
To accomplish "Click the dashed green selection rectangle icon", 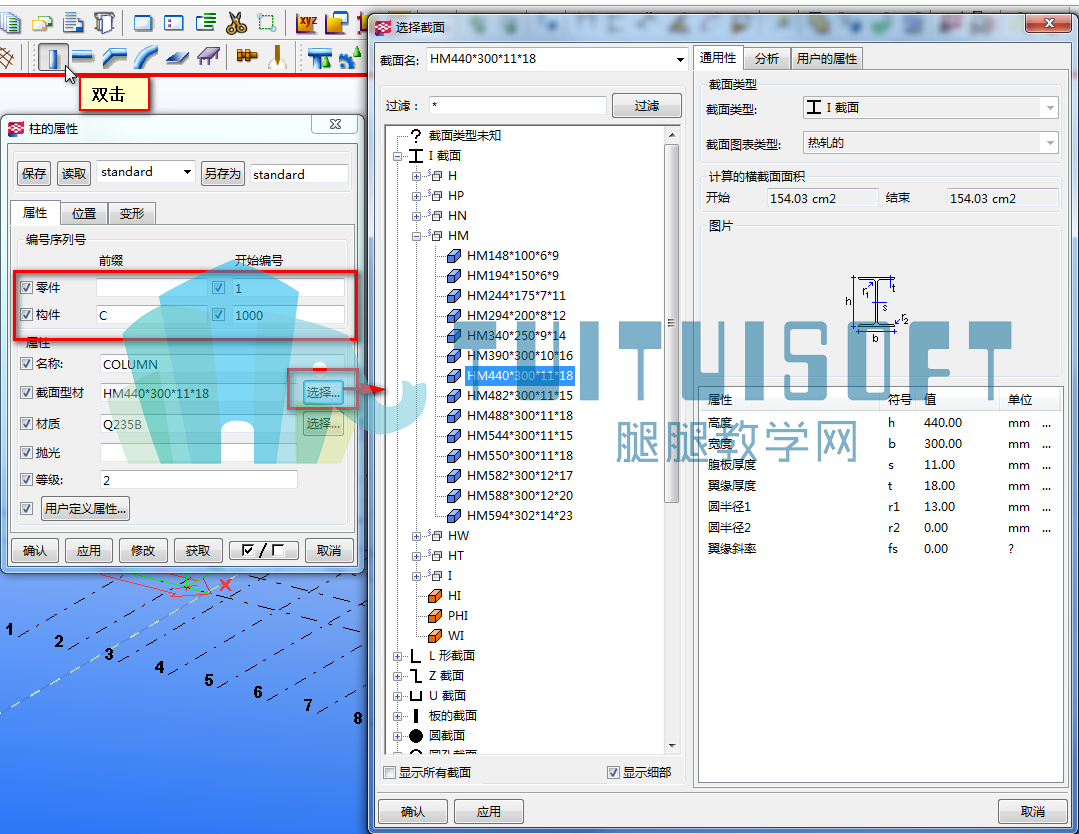I will [x=267, y=23].
